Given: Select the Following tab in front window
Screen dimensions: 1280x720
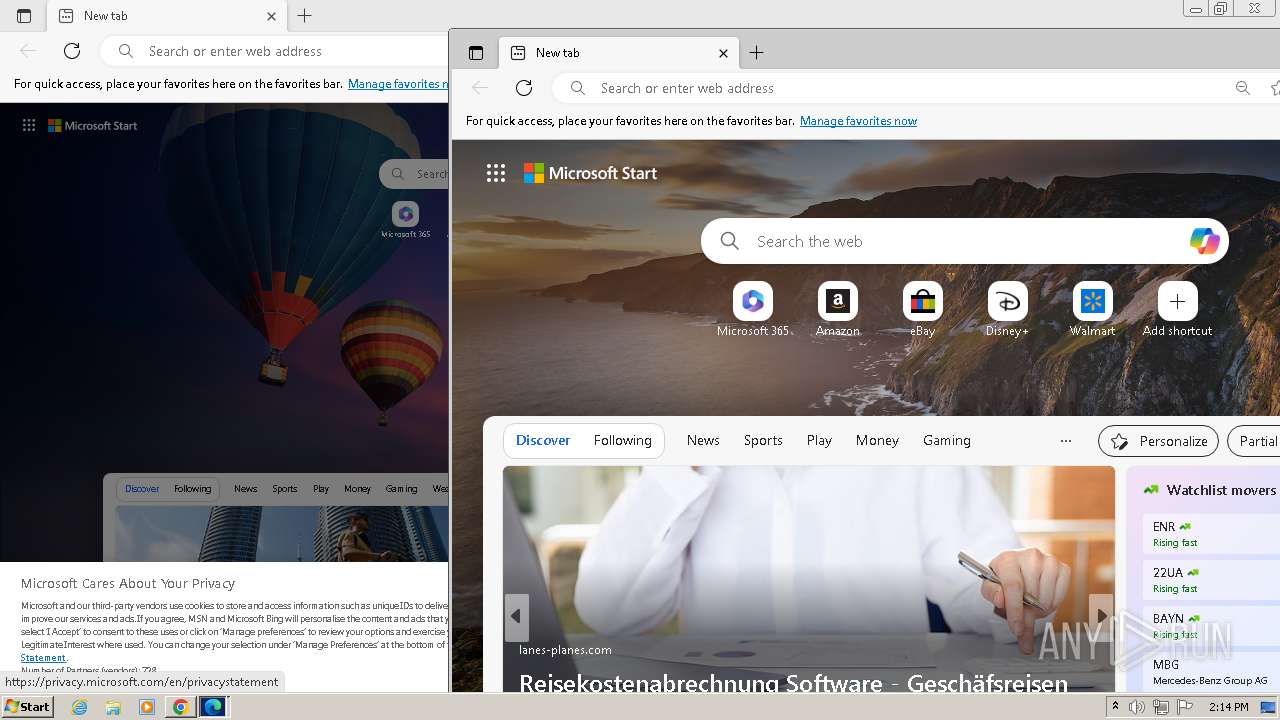Looking at the screenshot, I should 622,440.
